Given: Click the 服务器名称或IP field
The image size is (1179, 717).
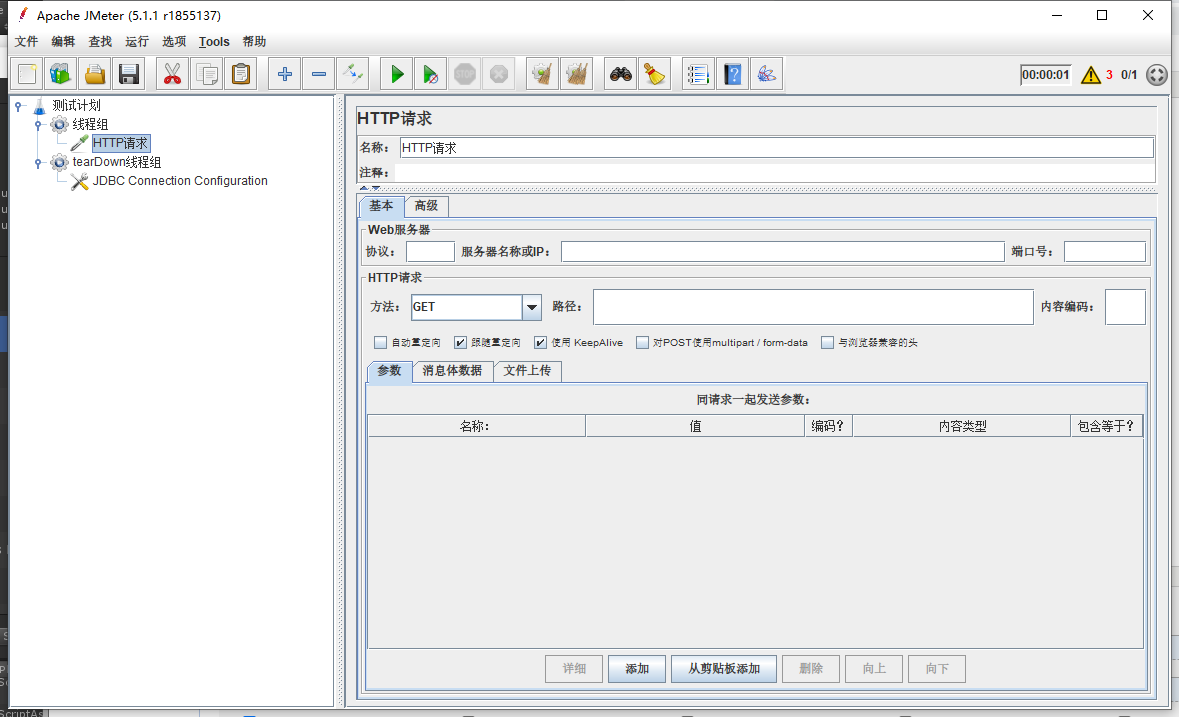Looking at the screenshot, I should 783,252.
